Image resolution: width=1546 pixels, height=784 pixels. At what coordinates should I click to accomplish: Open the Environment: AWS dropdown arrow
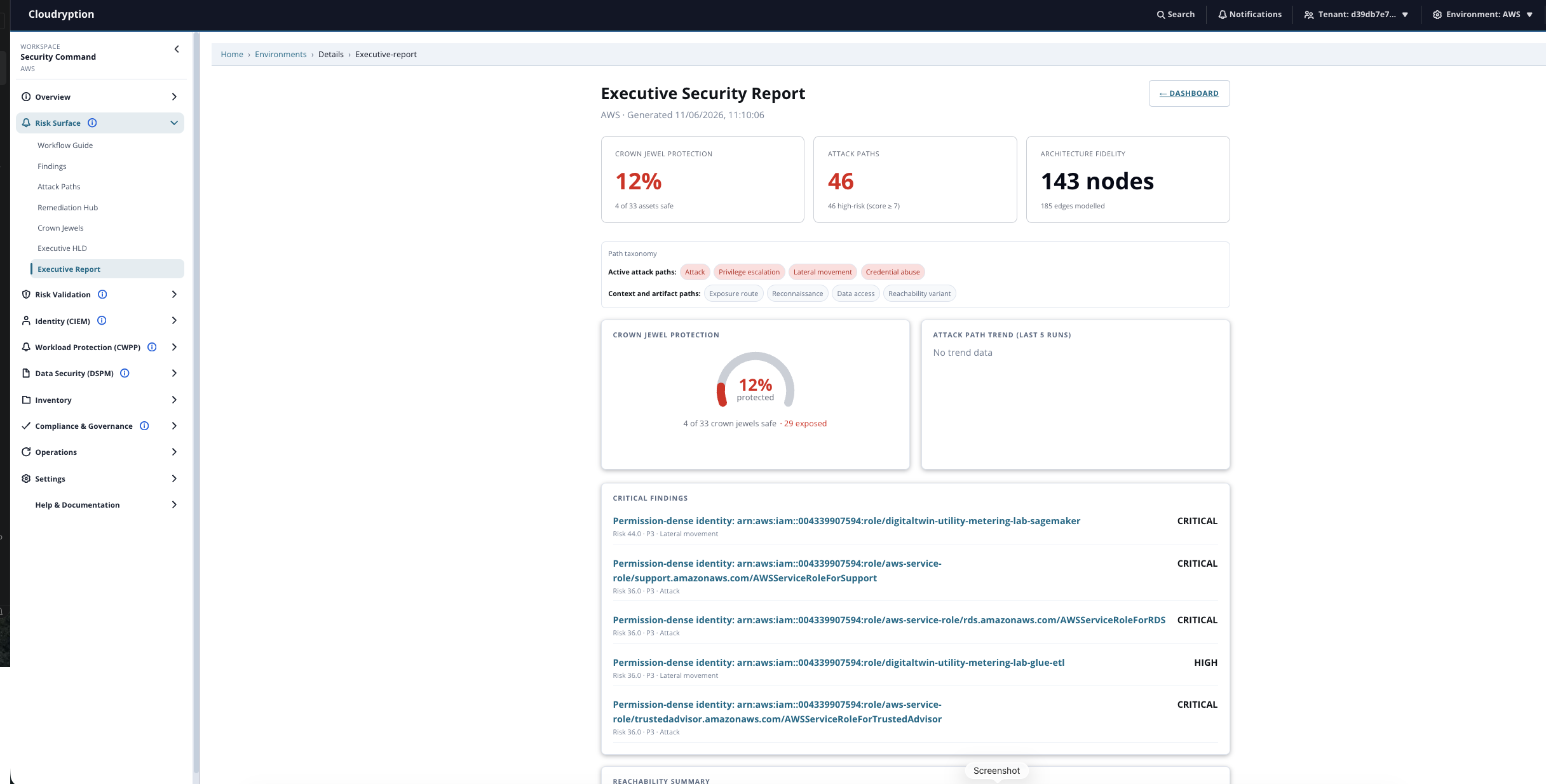click(x=1529, y=15)
